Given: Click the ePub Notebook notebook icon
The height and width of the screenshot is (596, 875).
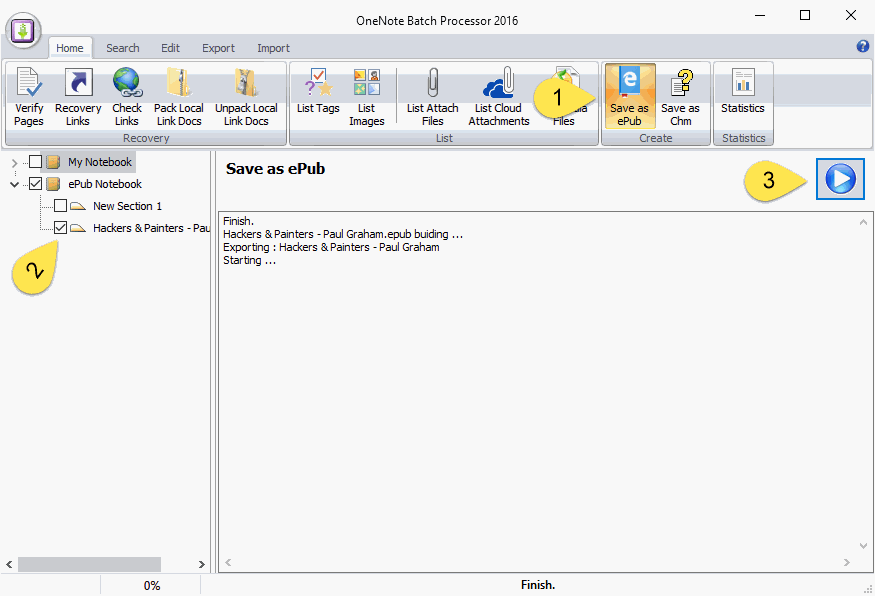Looking at the screenshot, I should tap(53, 184).
